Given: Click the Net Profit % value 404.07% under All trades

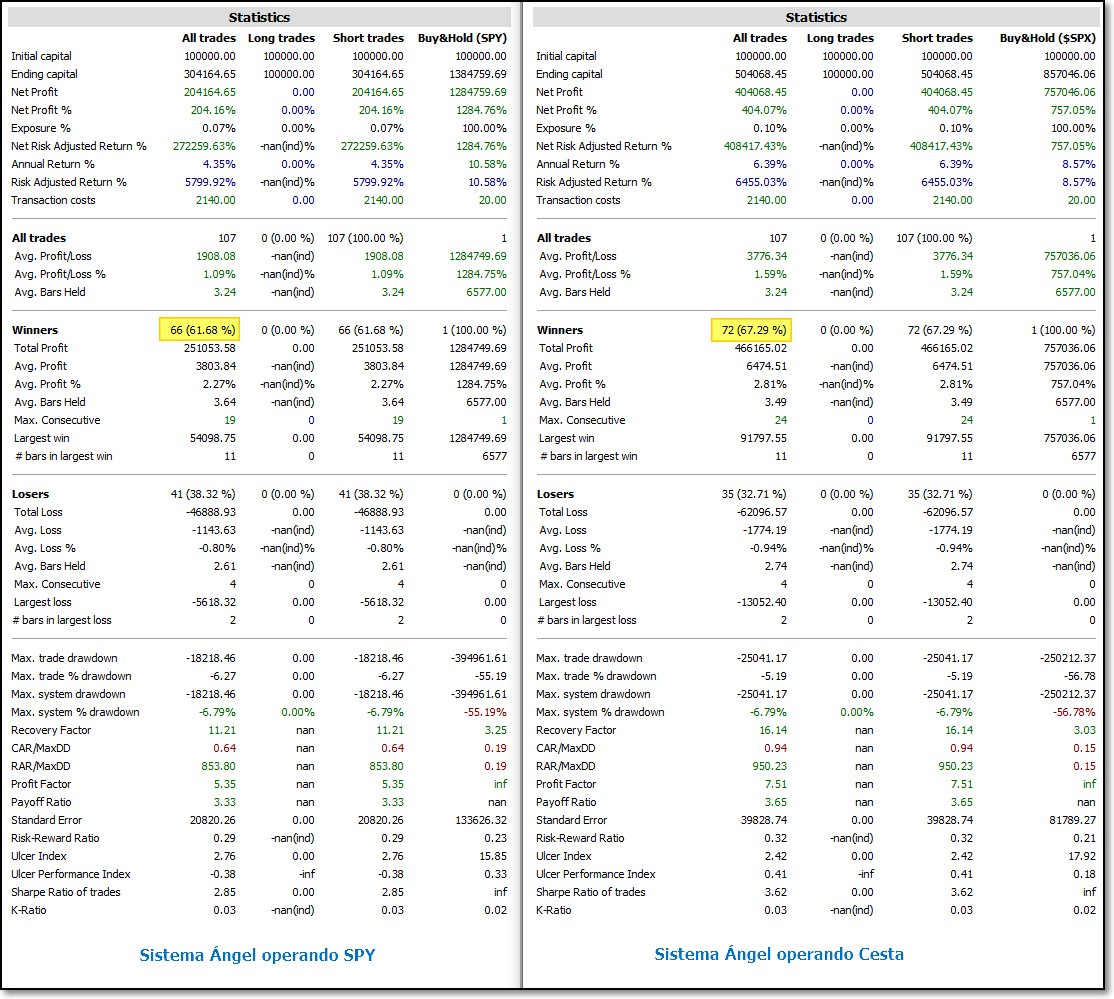Looking at the screenshot, I should 764,110.
